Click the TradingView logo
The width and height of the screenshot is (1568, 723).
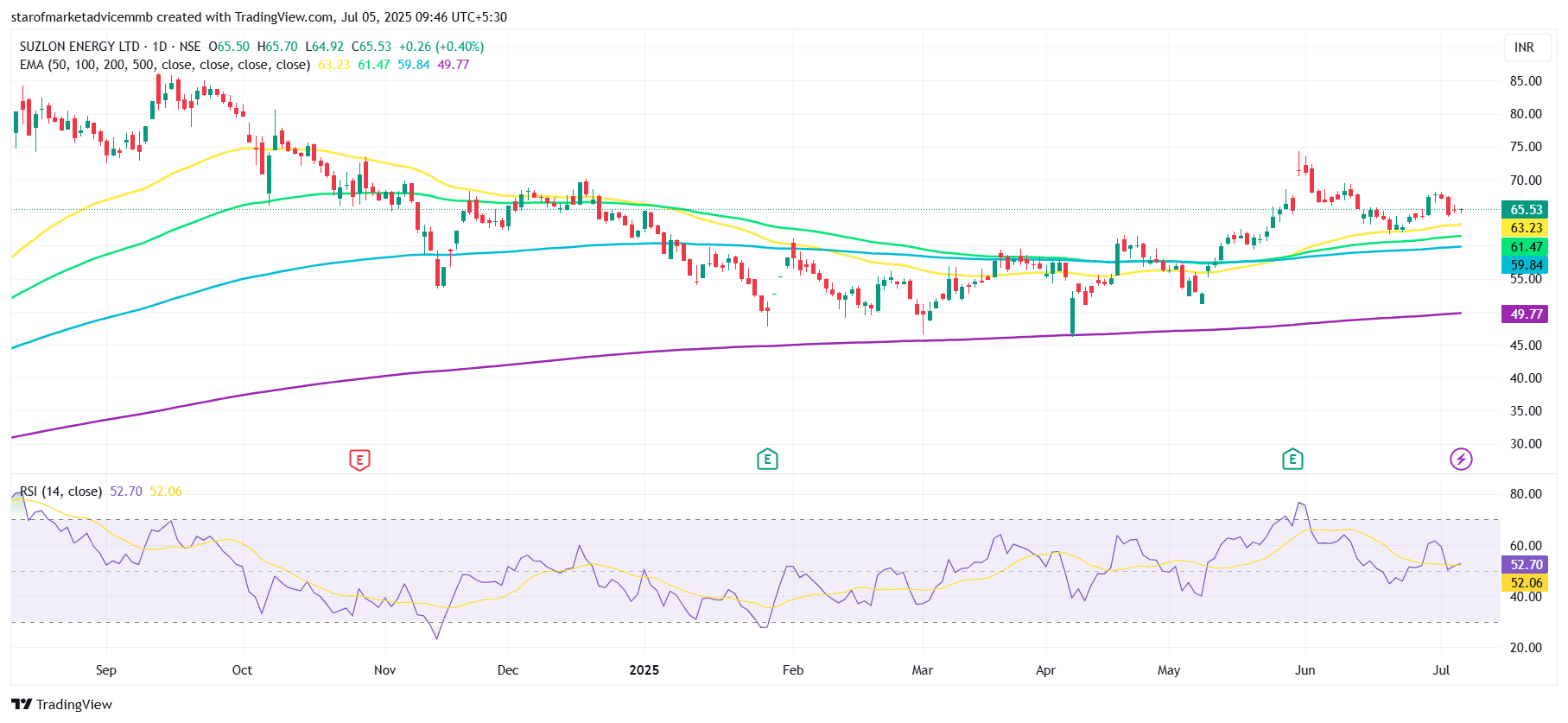tap(62, 704)
